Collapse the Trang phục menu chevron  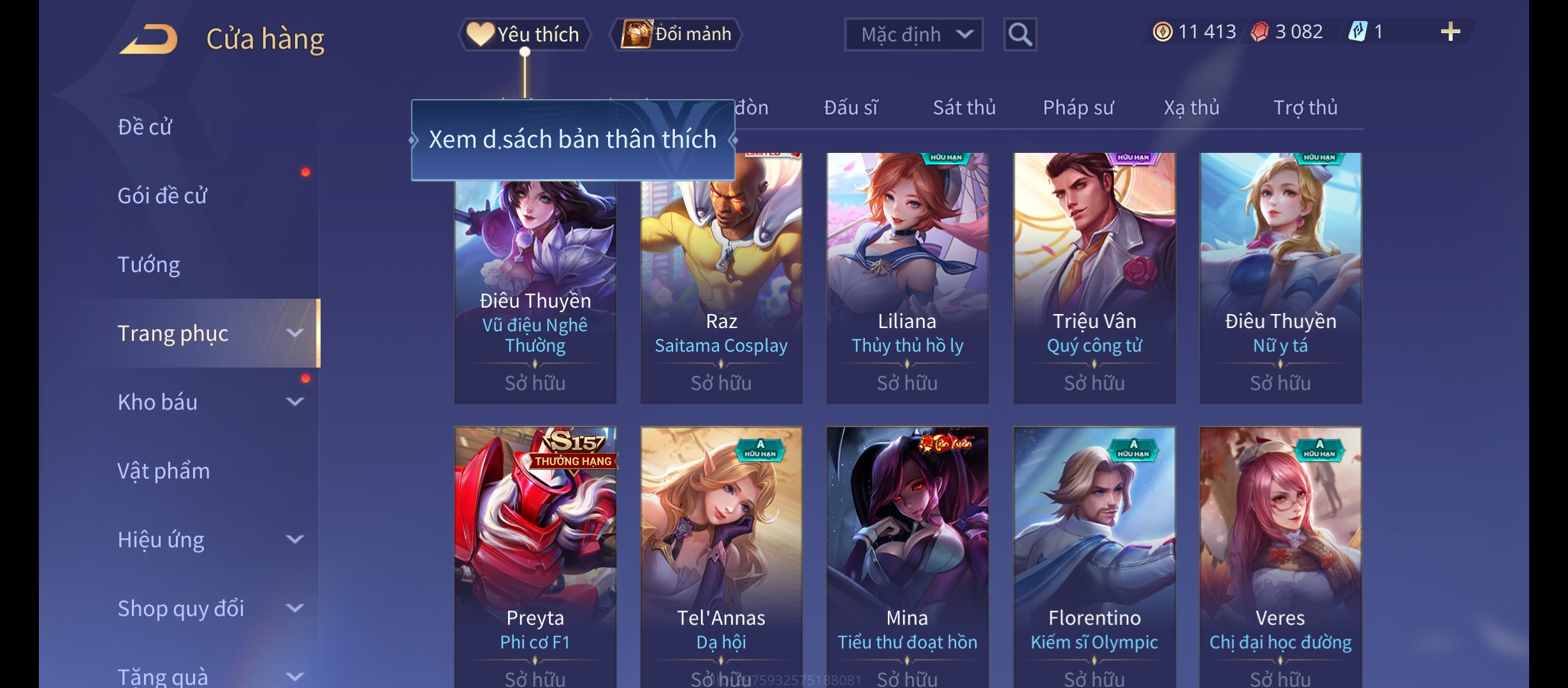[294, 333]
